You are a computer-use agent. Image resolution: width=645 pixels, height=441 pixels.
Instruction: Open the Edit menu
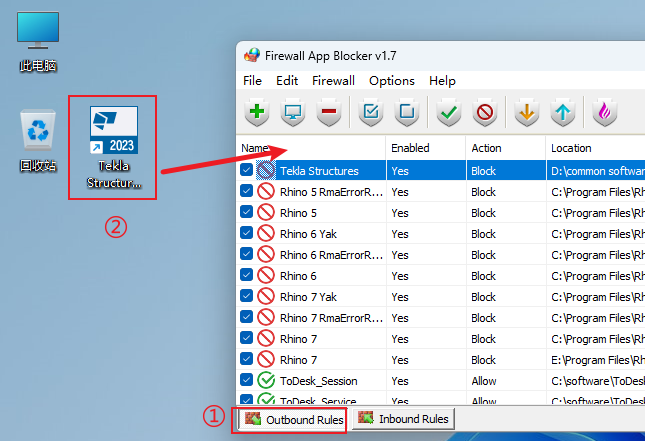tap(287, 81)
